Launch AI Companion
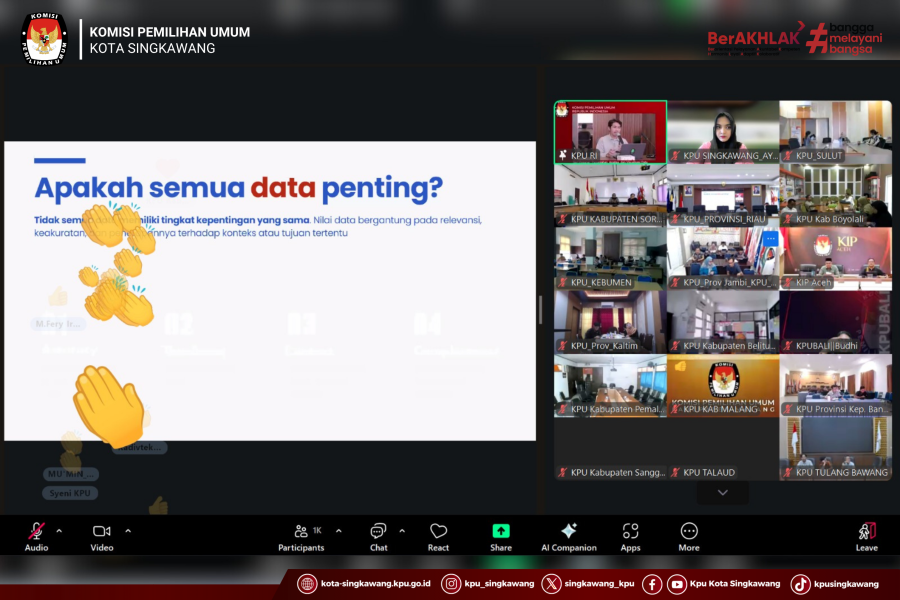Viewport: 900px width, 600px height. point(569,536)
